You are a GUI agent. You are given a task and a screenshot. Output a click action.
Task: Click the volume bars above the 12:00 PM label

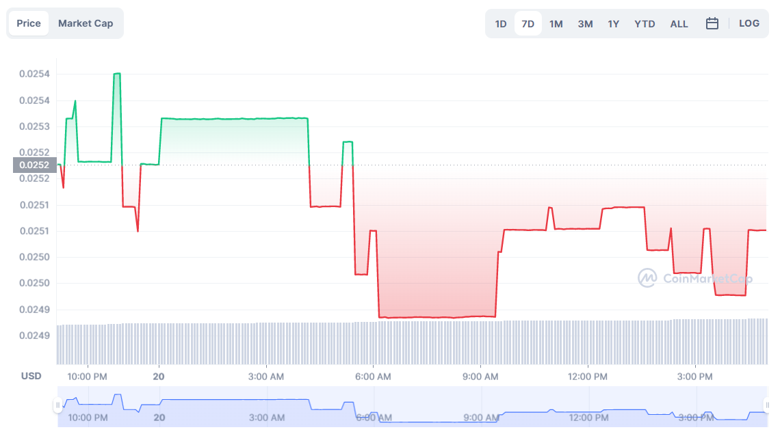tap(587, 342)
